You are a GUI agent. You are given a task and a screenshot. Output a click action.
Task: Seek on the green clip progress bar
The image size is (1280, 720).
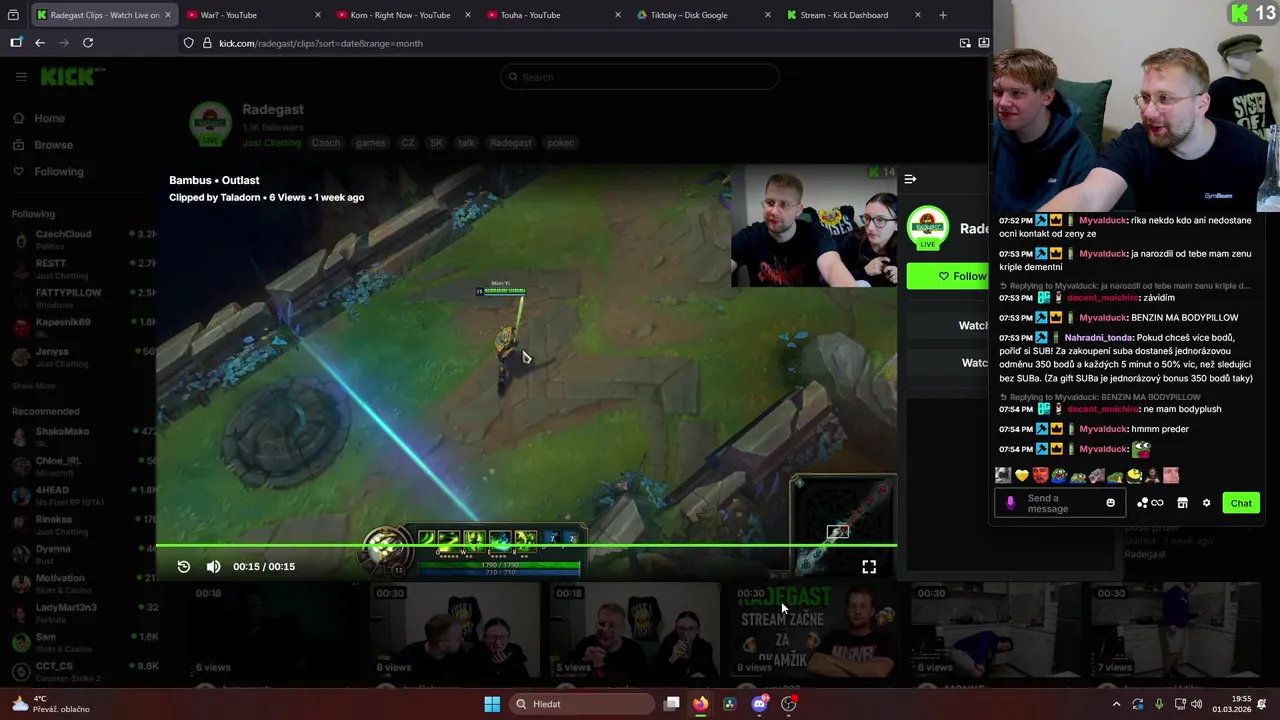coord(526,546)
